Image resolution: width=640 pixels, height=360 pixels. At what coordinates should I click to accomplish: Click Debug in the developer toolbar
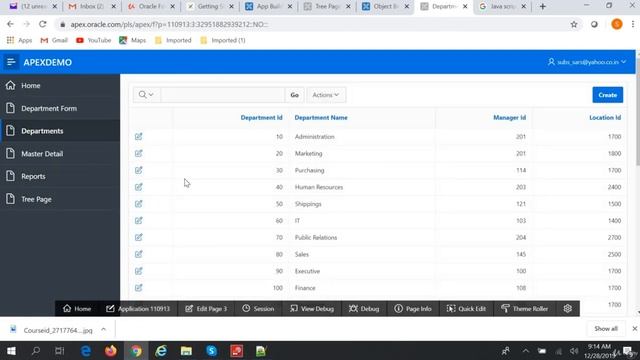click(x=364, y=309)
